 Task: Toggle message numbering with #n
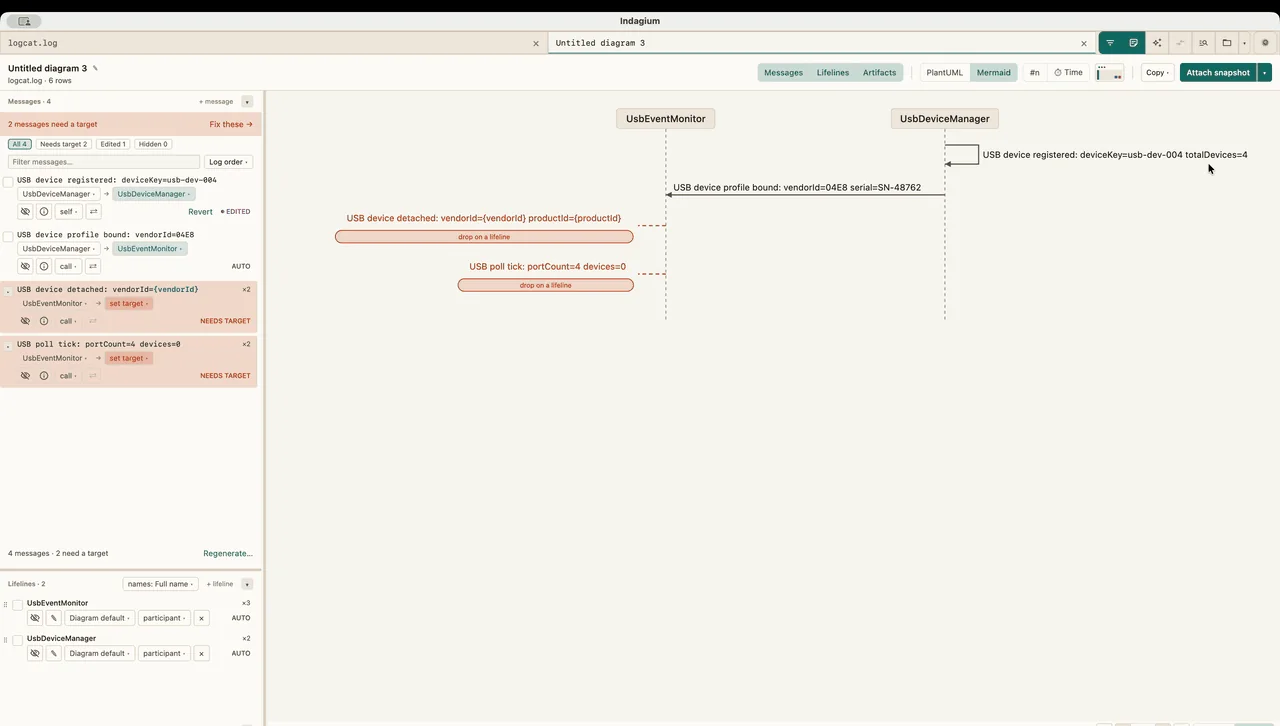click(x=1034, y=72)
